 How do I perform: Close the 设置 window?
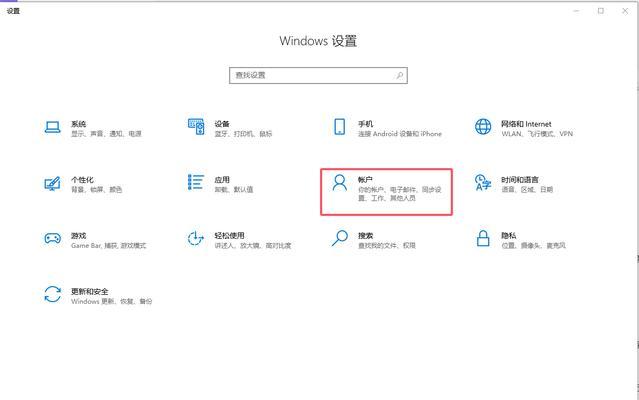coord(625,11)
